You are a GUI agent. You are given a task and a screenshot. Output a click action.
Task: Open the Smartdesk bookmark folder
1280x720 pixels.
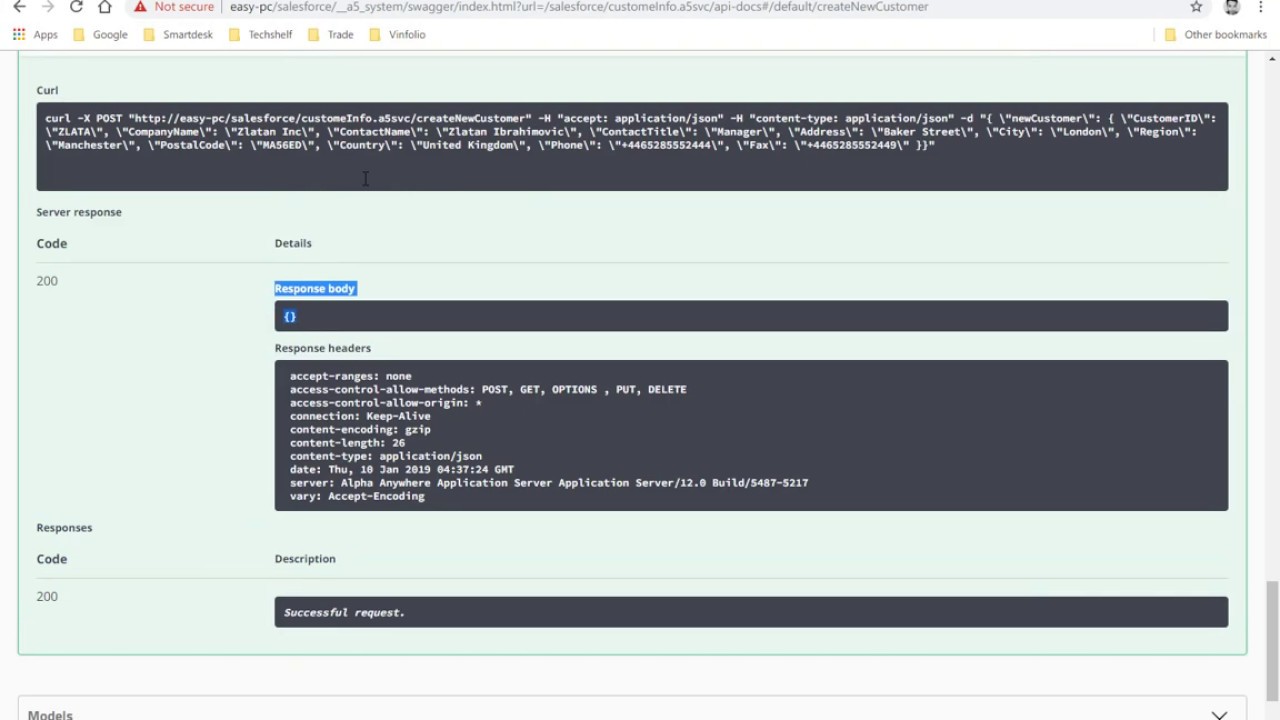point(178,34)
